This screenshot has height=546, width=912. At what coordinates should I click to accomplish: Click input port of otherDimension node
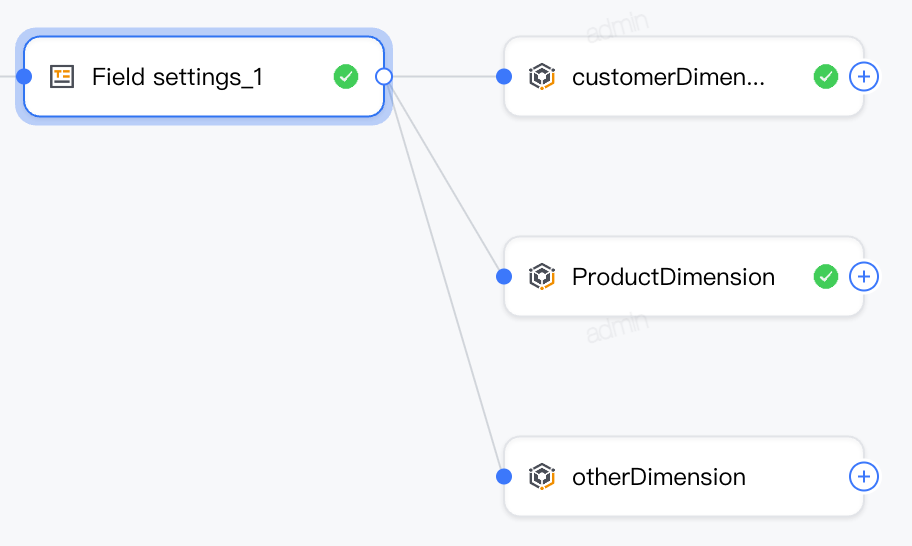pyautogui.click(x=504, y=477)
